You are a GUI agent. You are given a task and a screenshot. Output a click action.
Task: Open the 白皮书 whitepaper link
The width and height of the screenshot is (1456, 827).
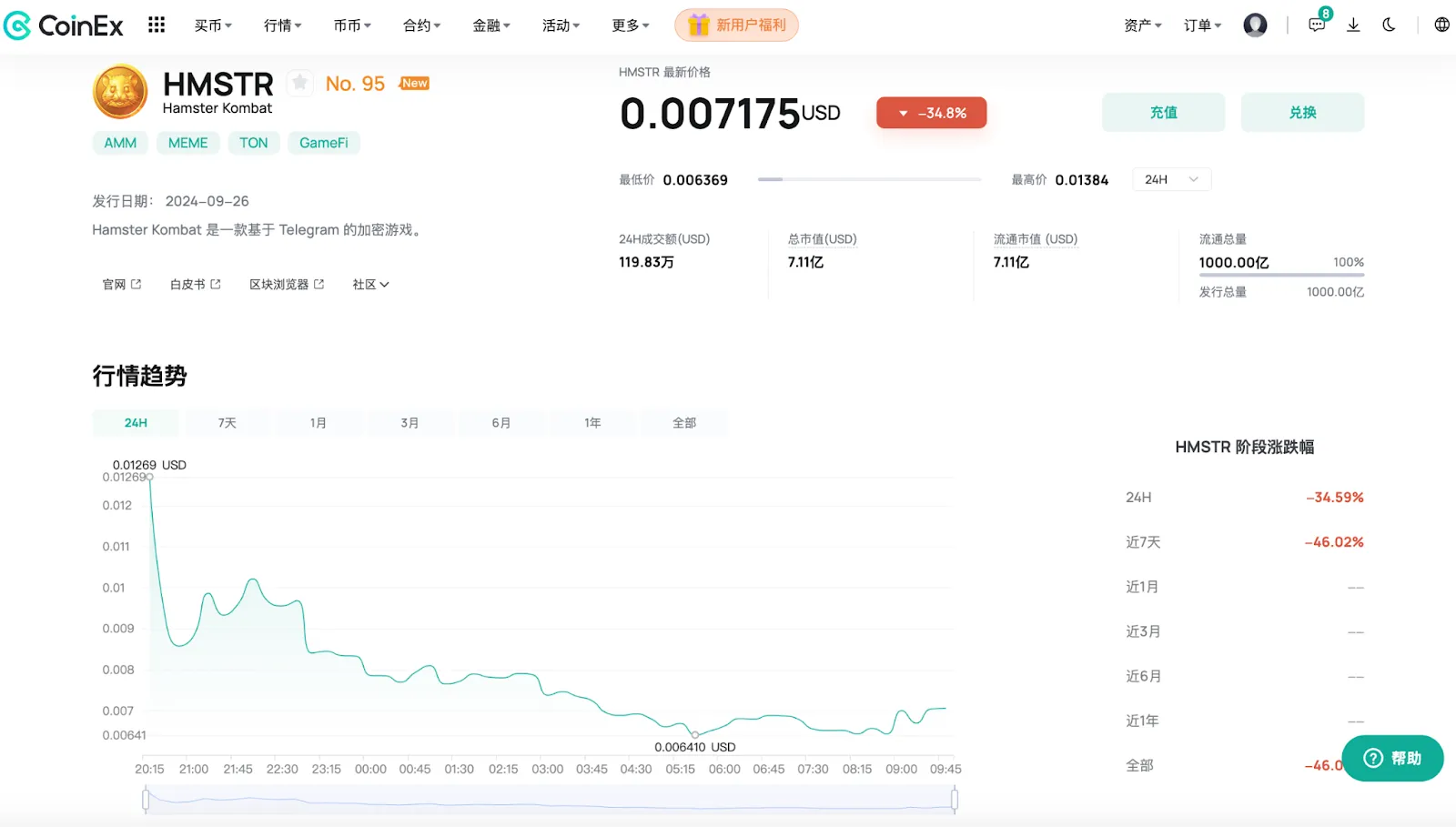click(x=196, y=285)
